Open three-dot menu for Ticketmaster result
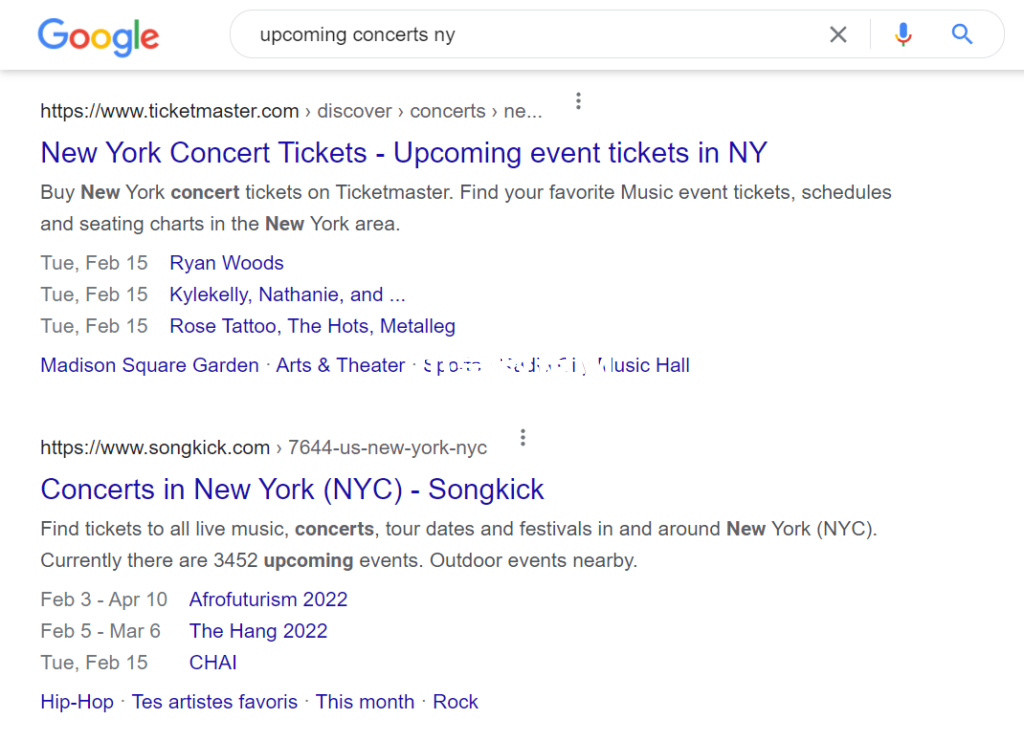1024x741 pixels. 578,101
